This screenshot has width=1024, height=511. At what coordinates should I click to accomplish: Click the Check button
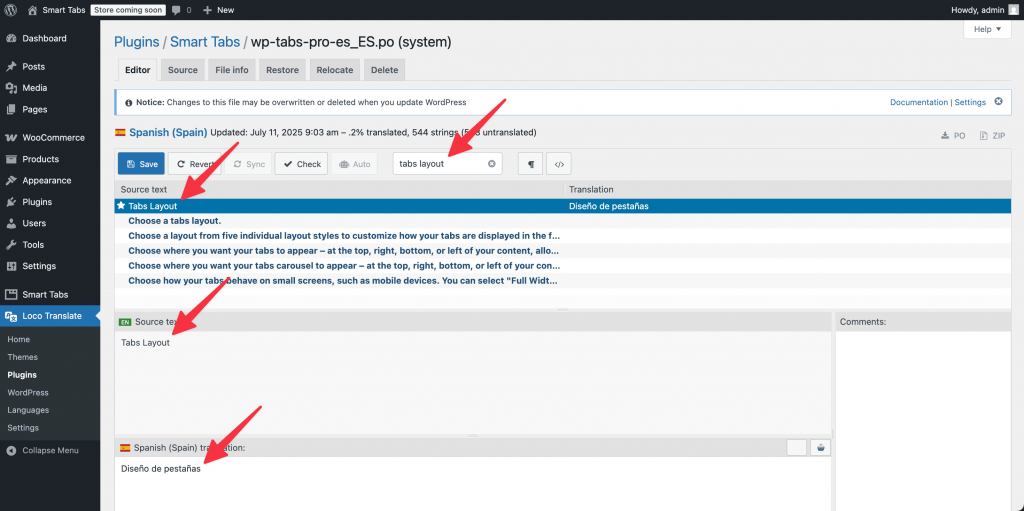301,164
